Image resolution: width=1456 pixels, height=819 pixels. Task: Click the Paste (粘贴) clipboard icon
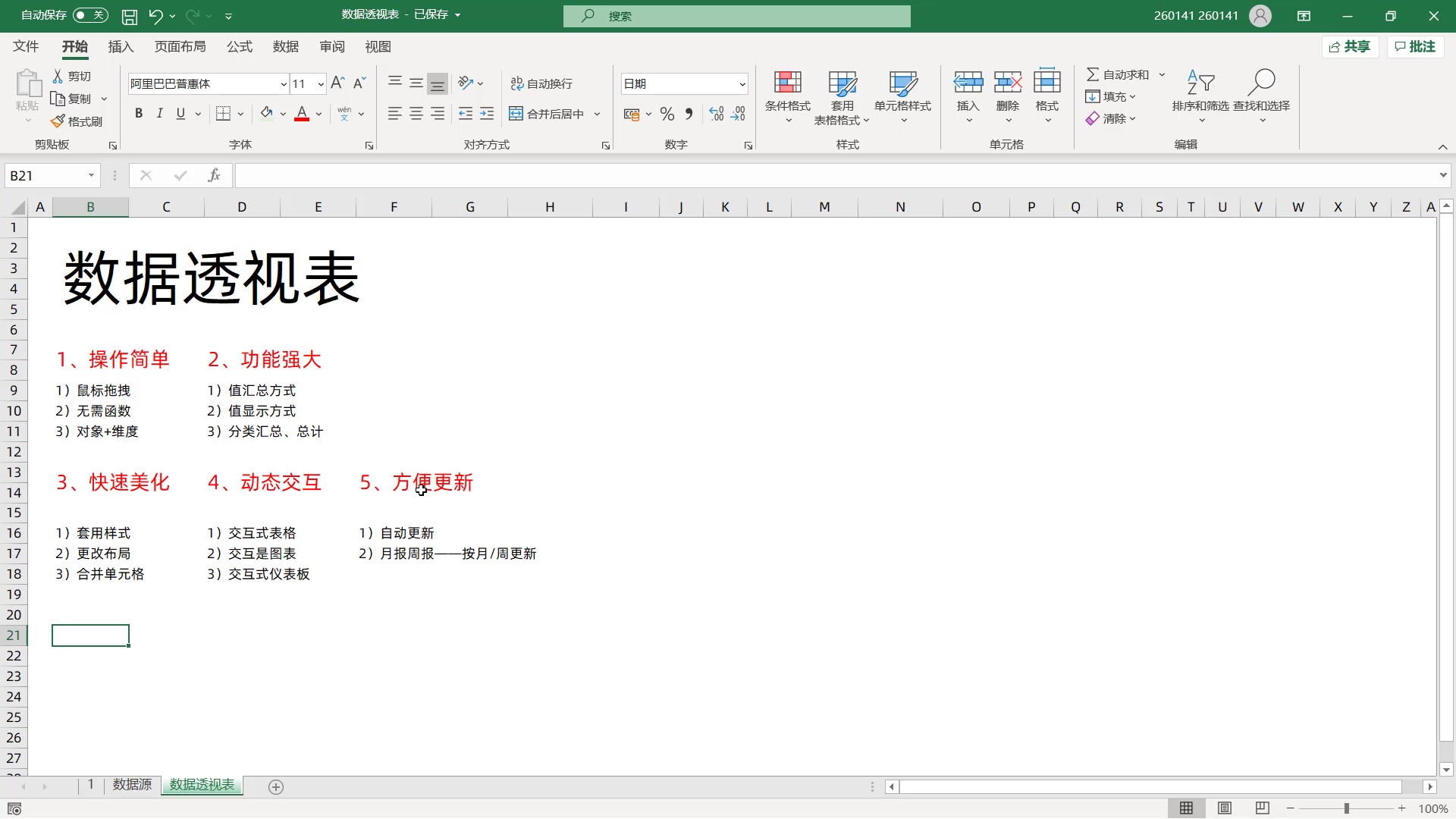coord(28,84)
